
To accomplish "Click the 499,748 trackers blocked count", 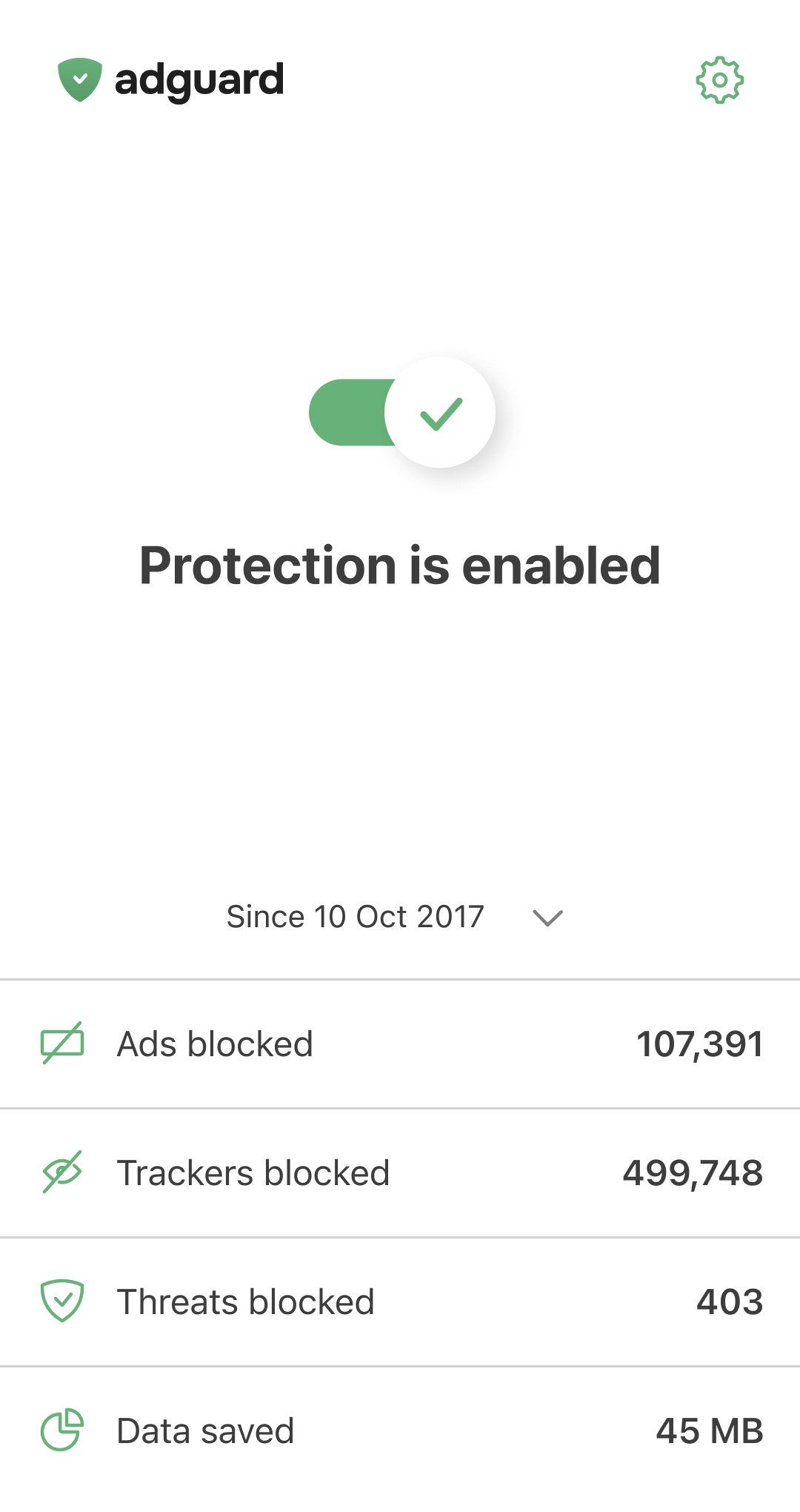I will point(693,1173).
